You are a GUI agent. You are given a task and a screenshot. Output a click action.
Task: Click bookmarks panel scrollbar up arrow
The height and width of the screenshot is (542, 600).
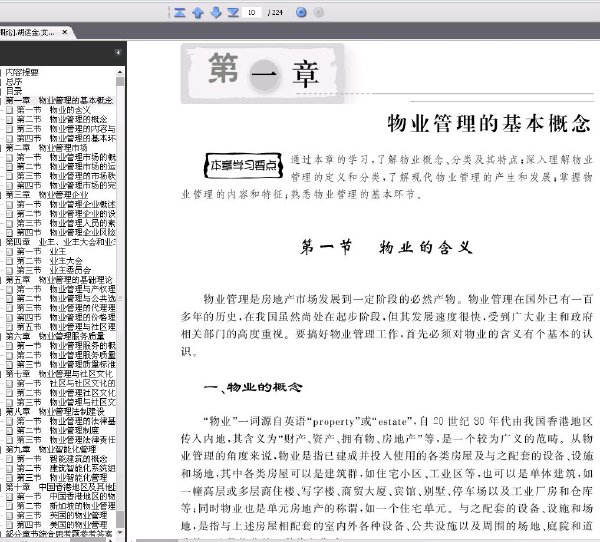(x=120, y=72)
